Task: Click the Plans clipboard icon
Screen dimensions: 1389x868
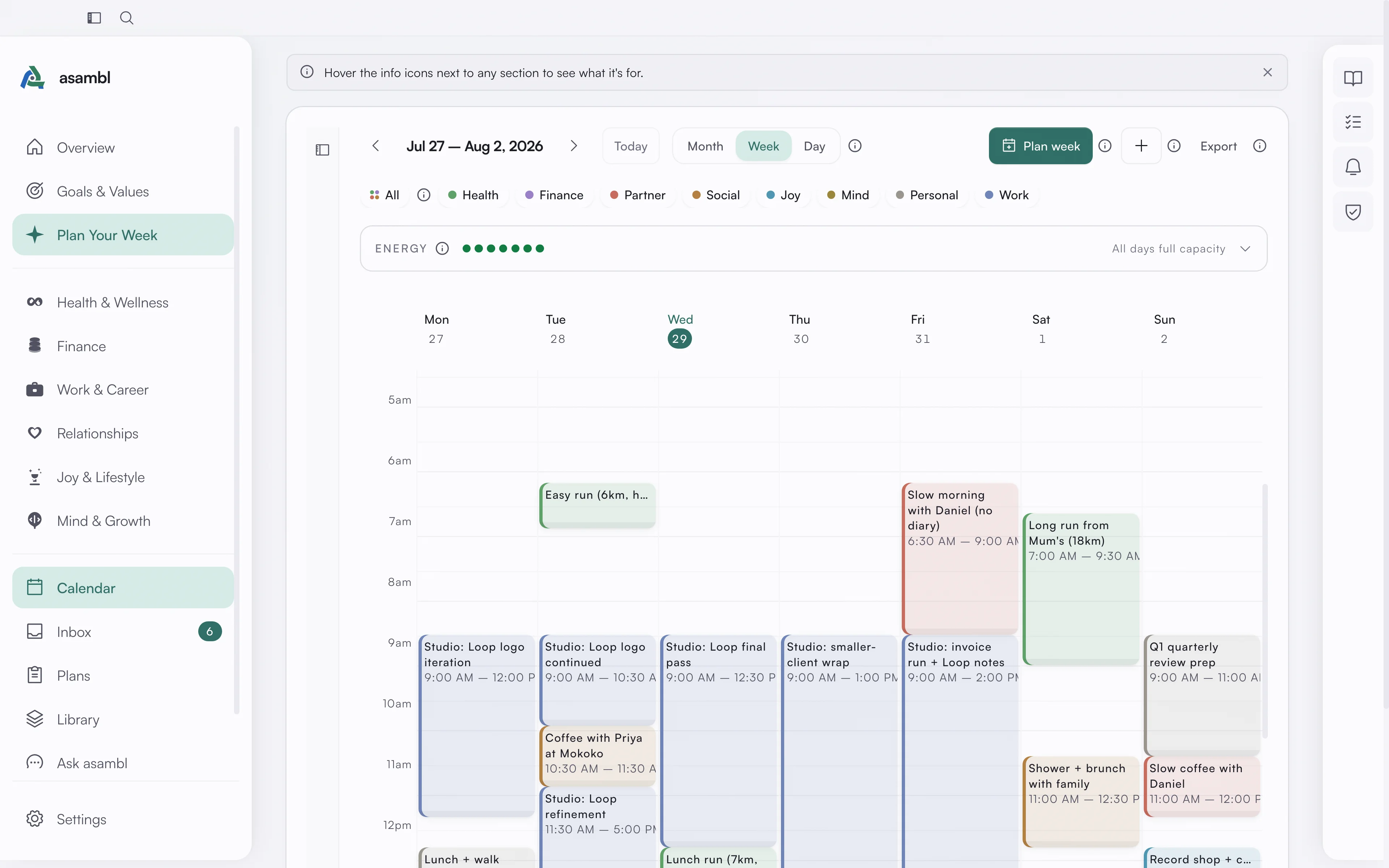Action: coord(35,675)
